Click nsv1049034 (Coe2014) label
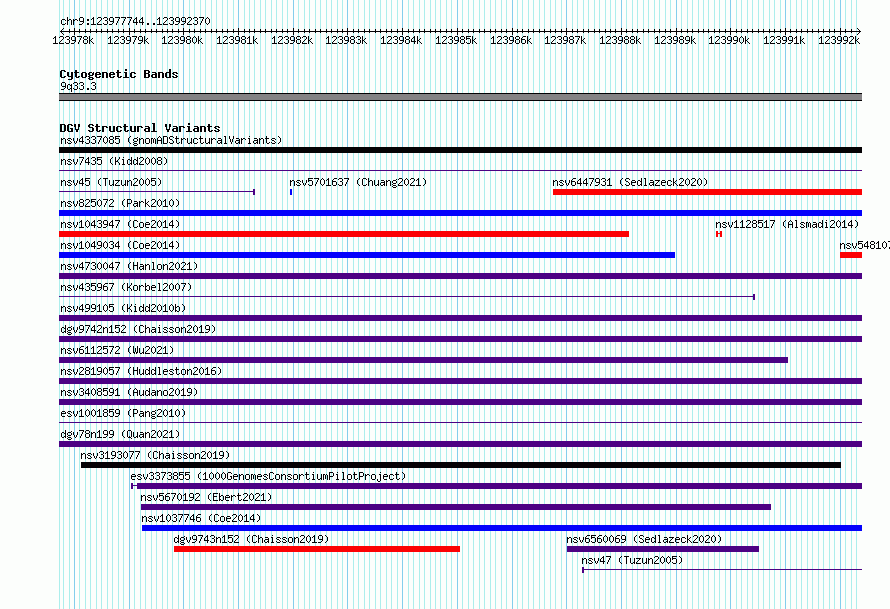The width and height of the screenshot is (890, 609). (x=120, y=245)
